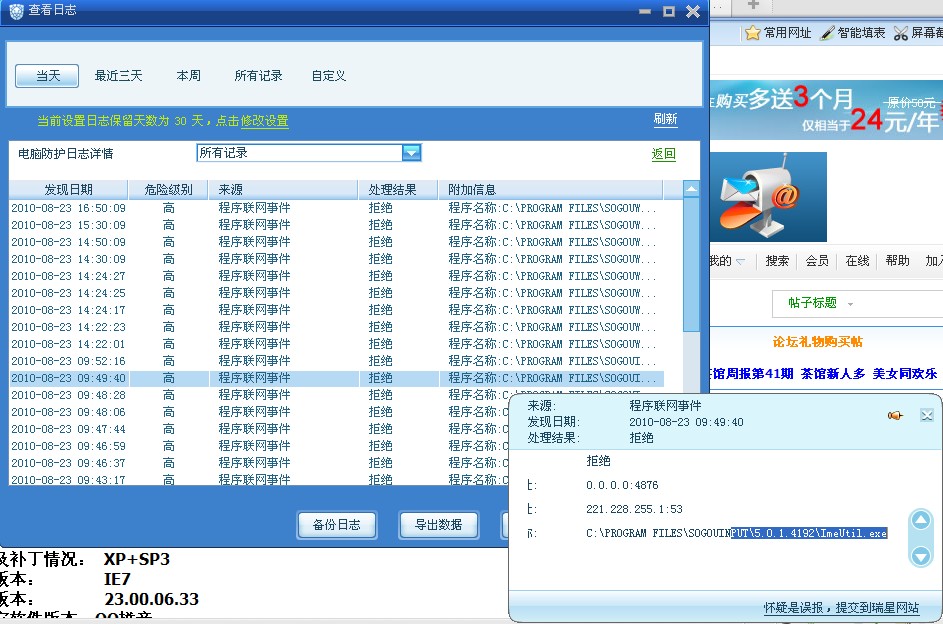This screenshot has height=624, width=943.
Task: Click the 备份日志 button
Action: pos(337,525)
